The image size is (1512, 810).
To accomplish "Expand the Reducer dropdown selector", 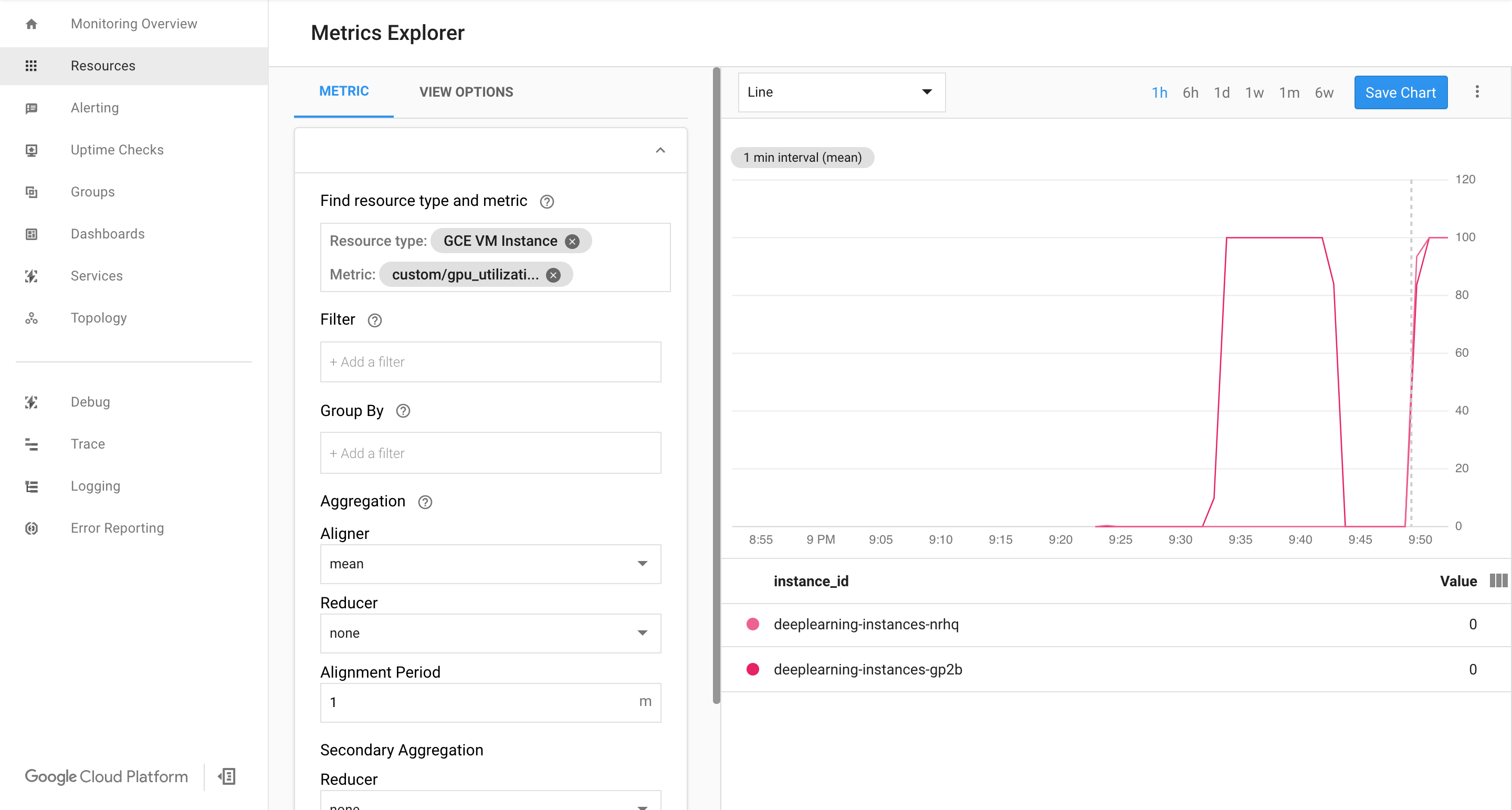I will tap(490, 633).
